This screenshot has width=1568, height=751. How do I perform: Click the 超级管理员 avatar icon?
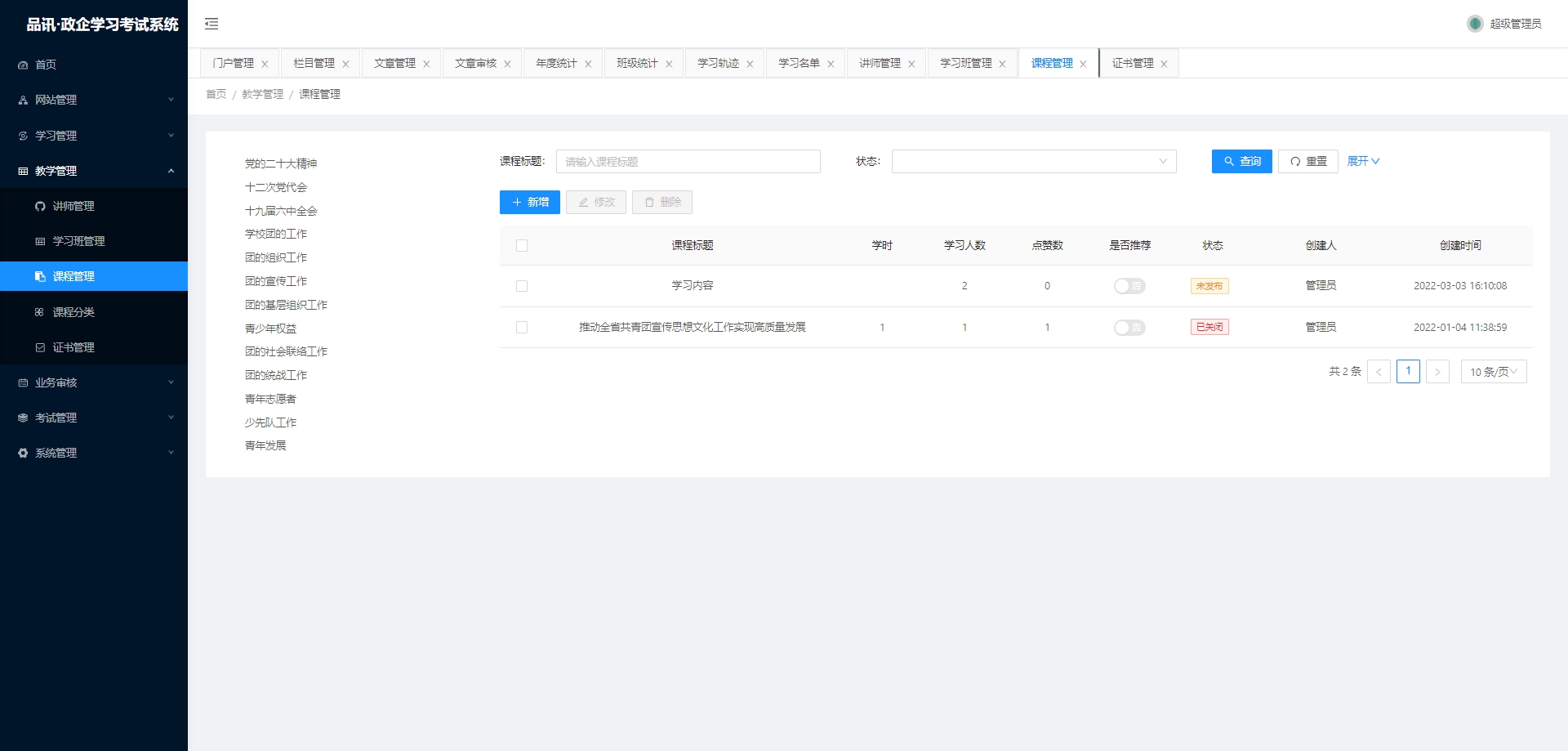[x=1475, y=24]
